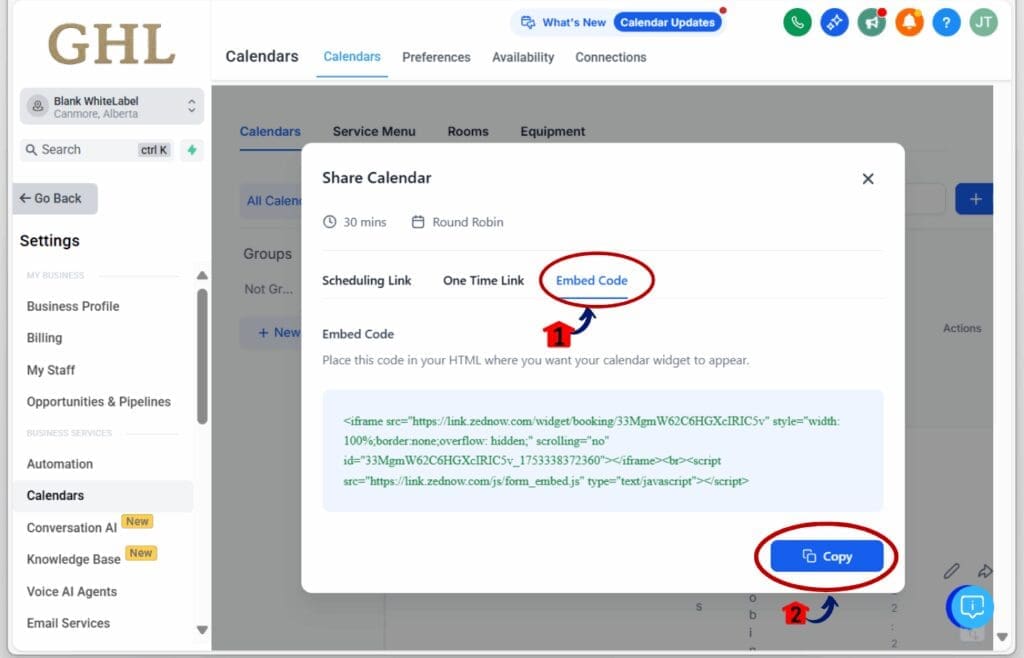This screenshot has height=658, width=1024.
Task: Open the JT user avatar menu
Action: [x=984, y=23]
